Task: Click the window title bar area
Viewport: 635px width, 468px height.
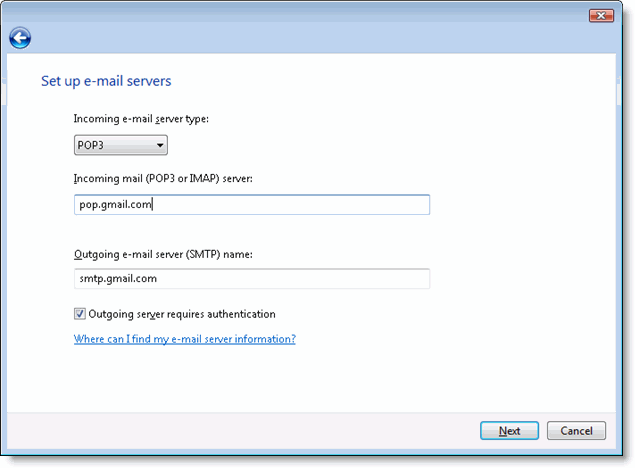Action: [300, 16]
